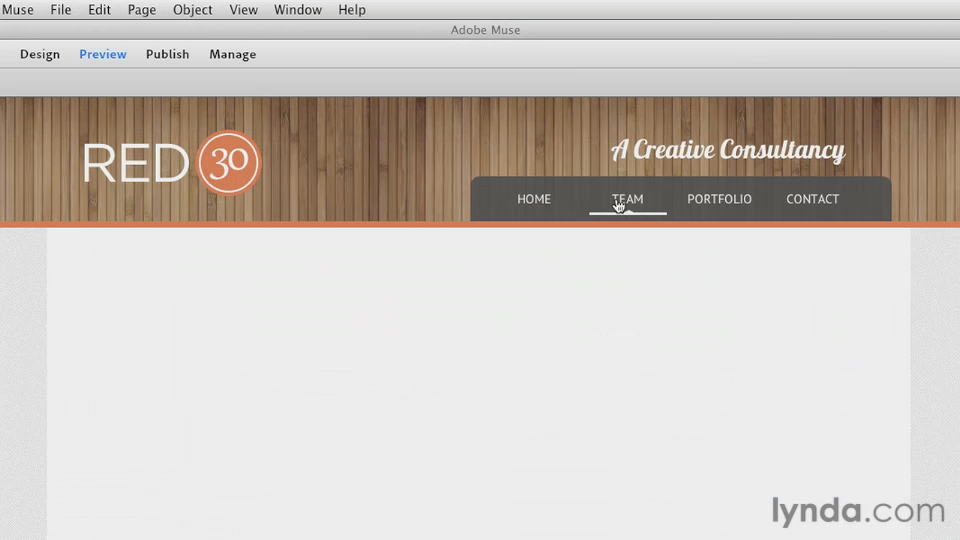This screenshot has width=960, height=540.
Task: Go to the TEAM page link
Action: click(628, 199)
